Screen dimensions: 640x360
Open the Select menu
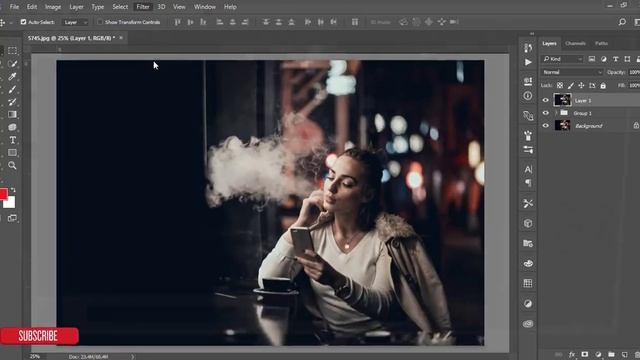(x=120, y=7)
